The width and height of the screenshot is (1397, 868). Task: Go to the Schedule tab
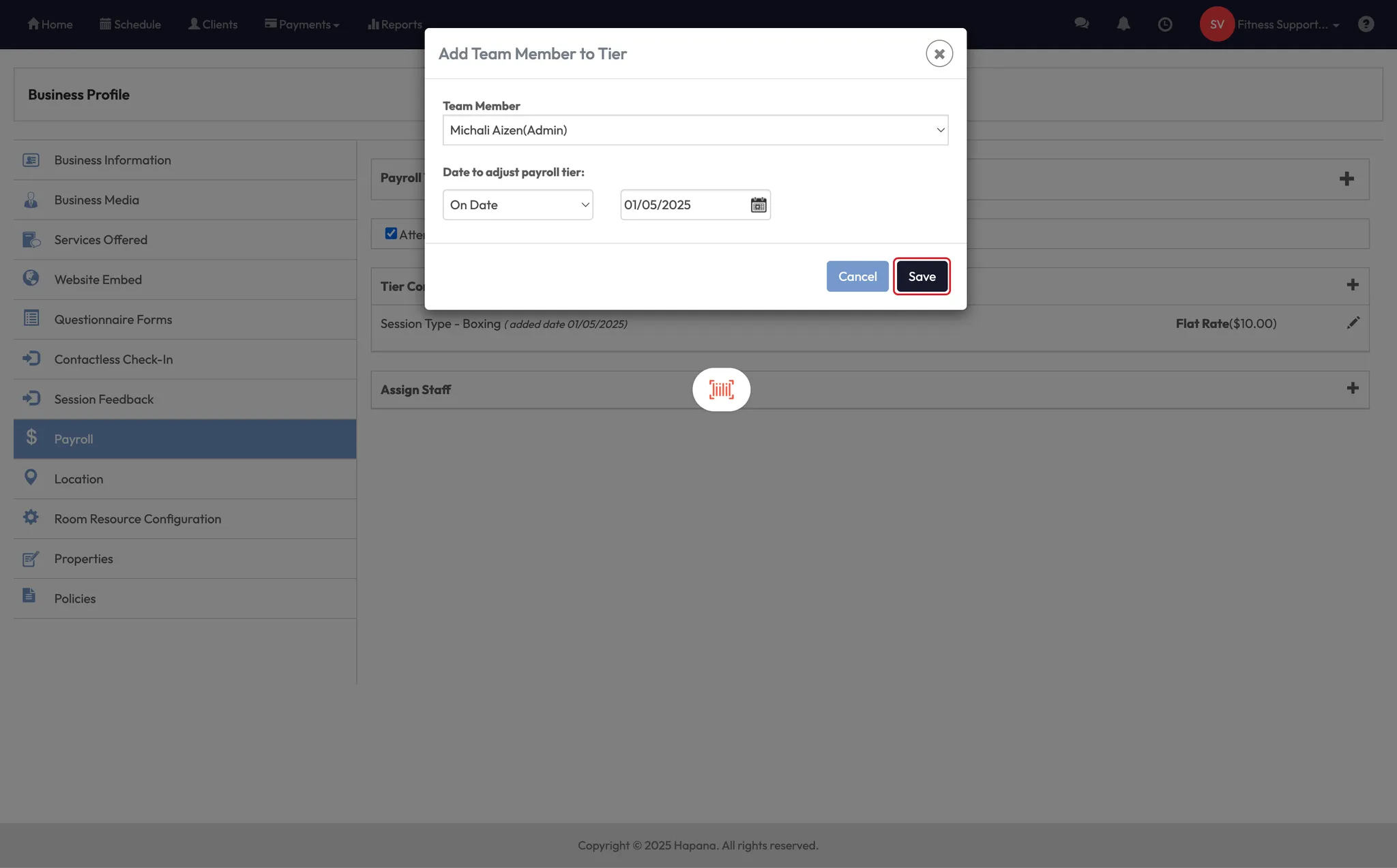click(130, 25)
